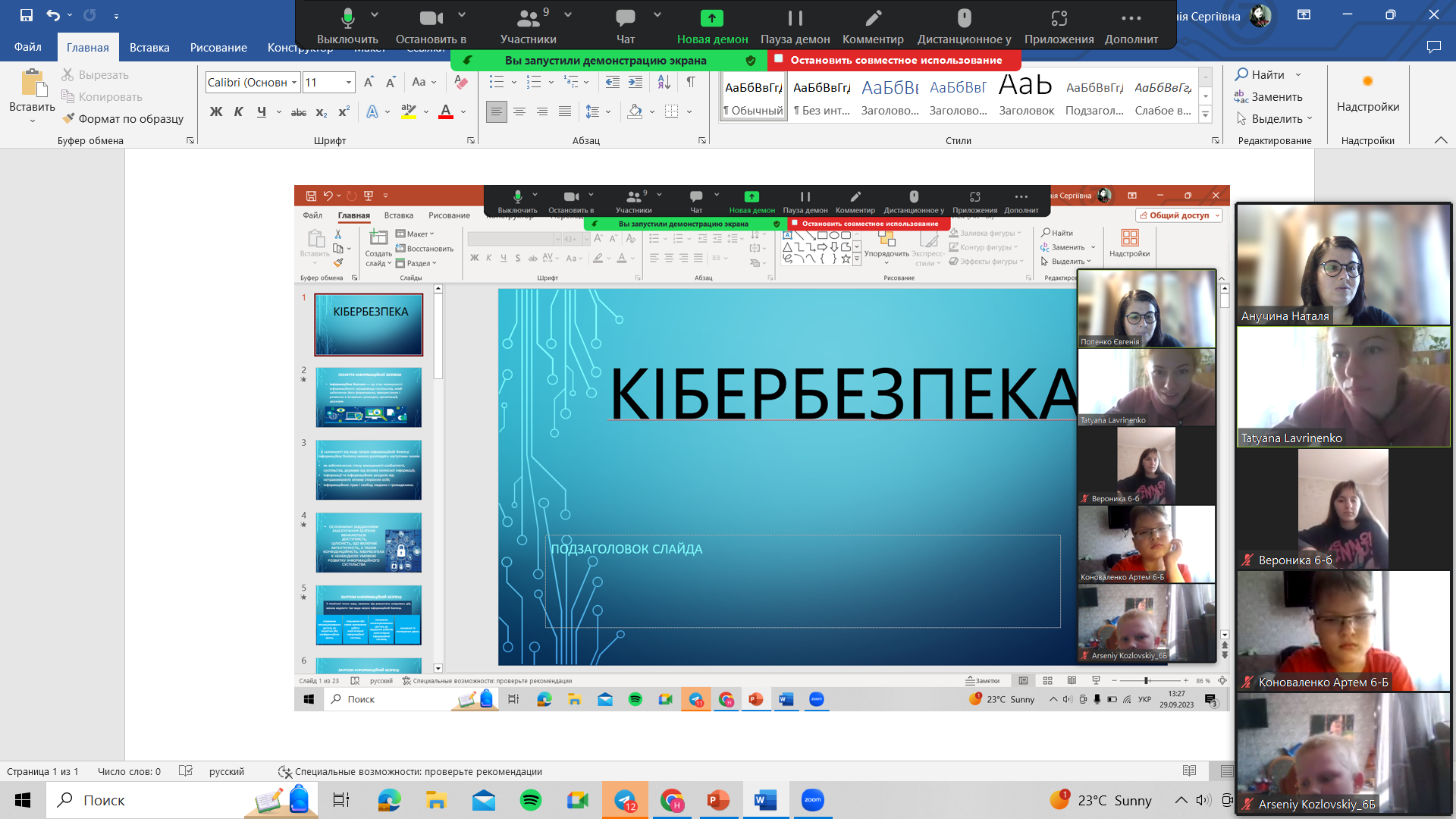
Task: Toggle Superscript in Word
Action: [344, 111]
